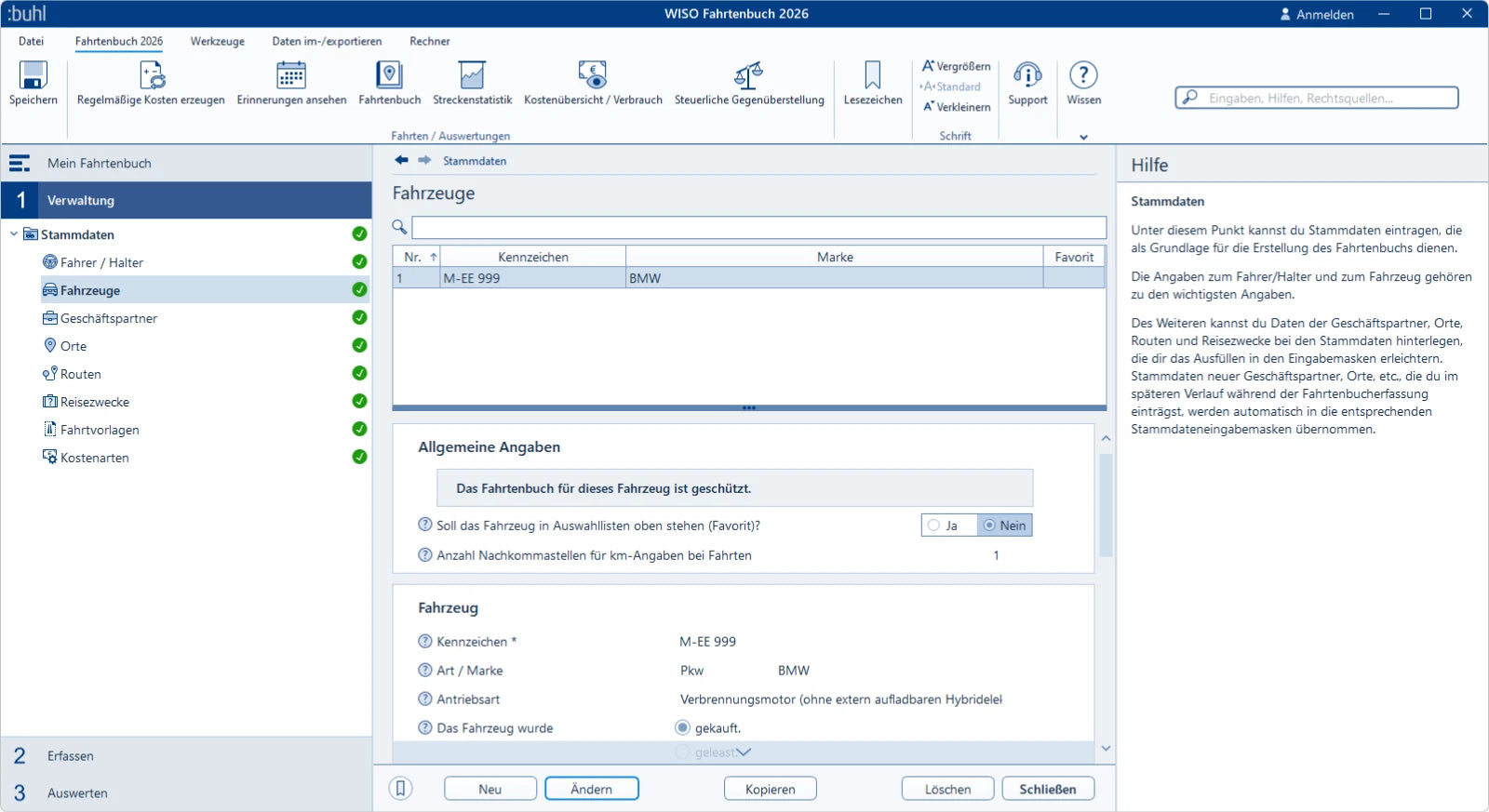Click the bookmark button in bottom bar
Image resolution: width=1489 pixels, height=812 pixels.
pyautogui.click(x=400, y=789)
